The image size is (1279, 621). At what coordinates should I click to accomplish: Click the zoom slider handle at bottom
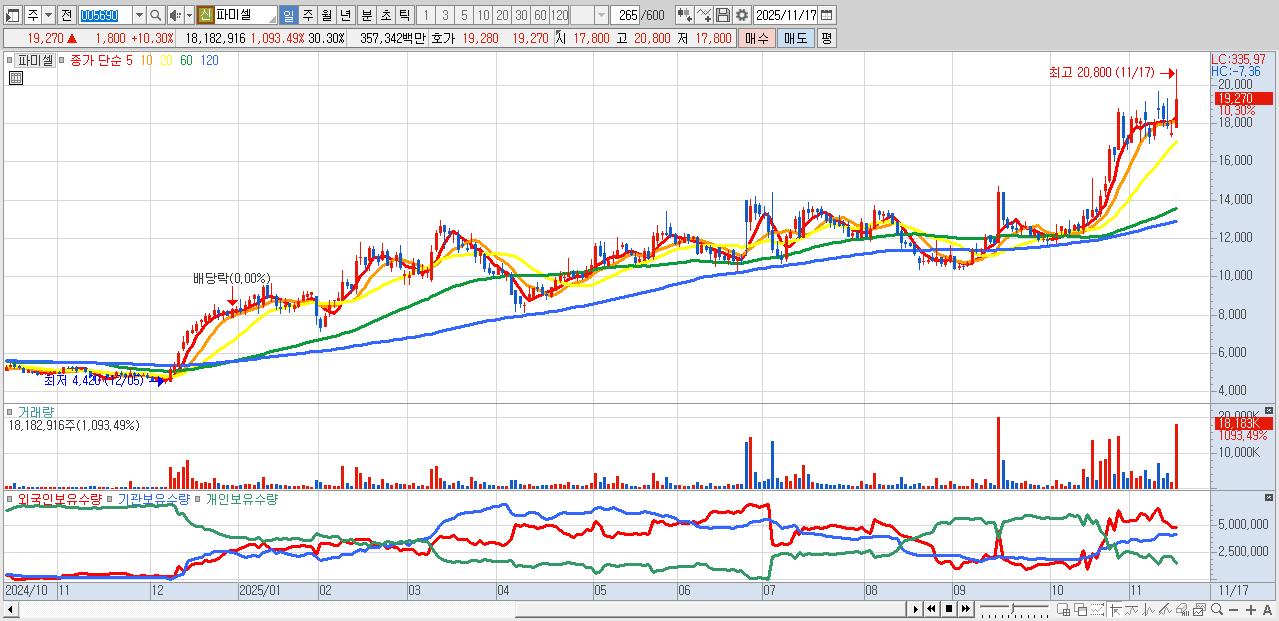[x=1012, y=607]
